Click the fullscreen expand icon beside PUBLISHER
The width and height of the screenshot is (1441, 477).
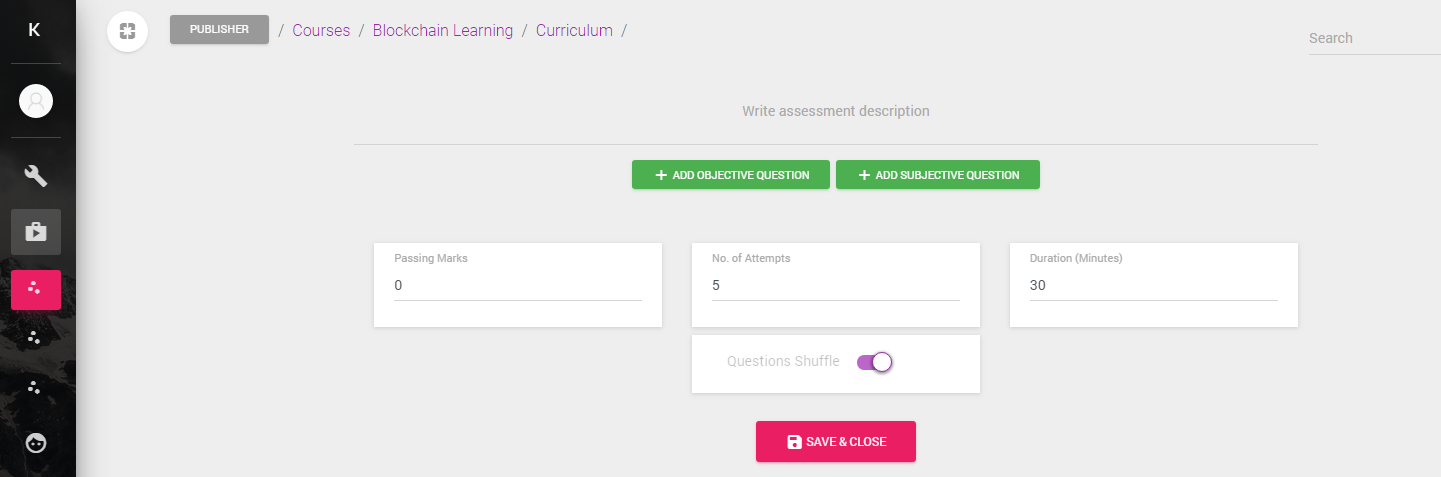pyautogui.click(x=127, y=30)
